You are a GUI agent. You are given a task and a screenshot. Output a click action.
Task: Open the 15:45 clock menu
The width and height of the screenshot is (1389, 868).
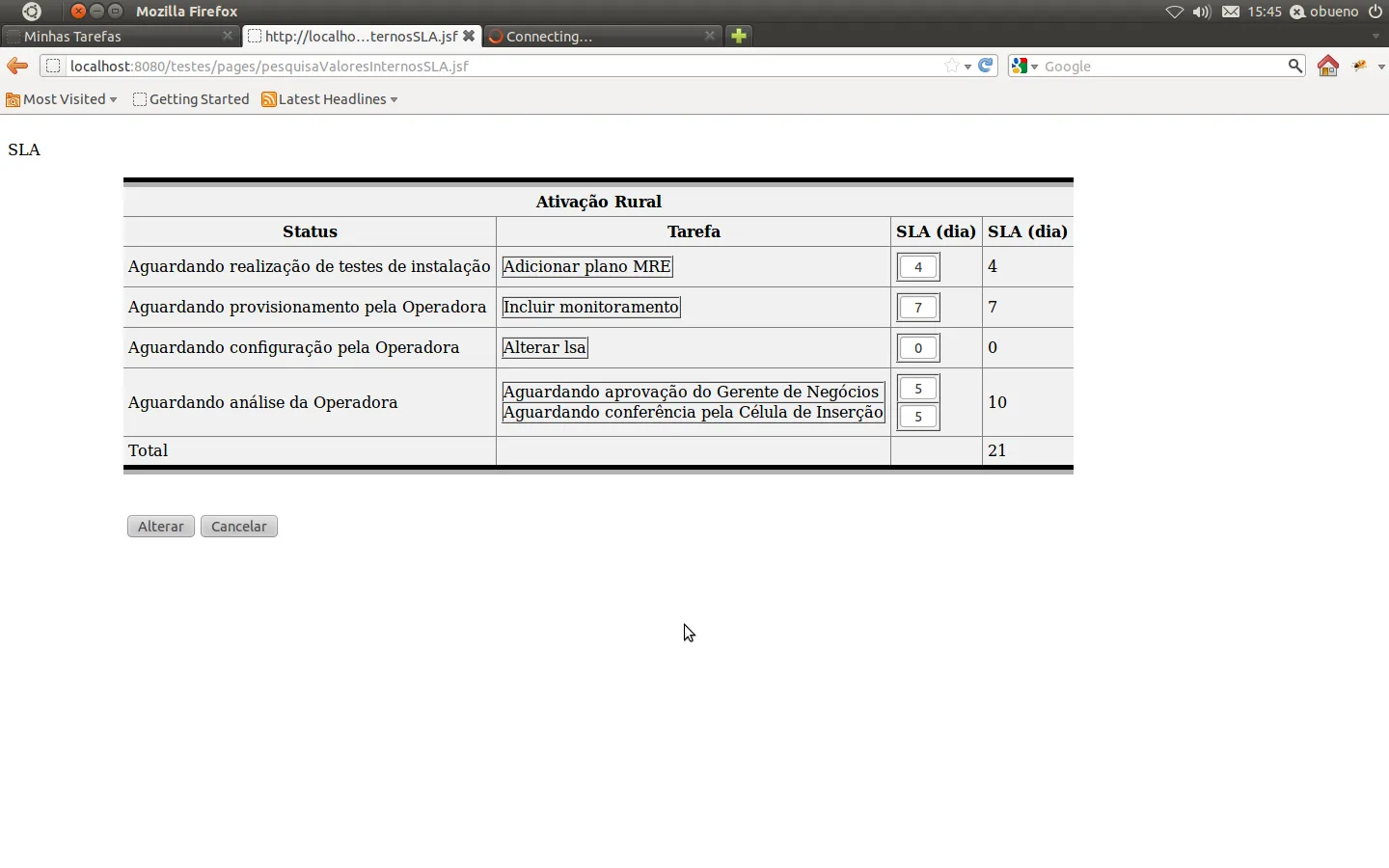click(x=1265, y=12)
